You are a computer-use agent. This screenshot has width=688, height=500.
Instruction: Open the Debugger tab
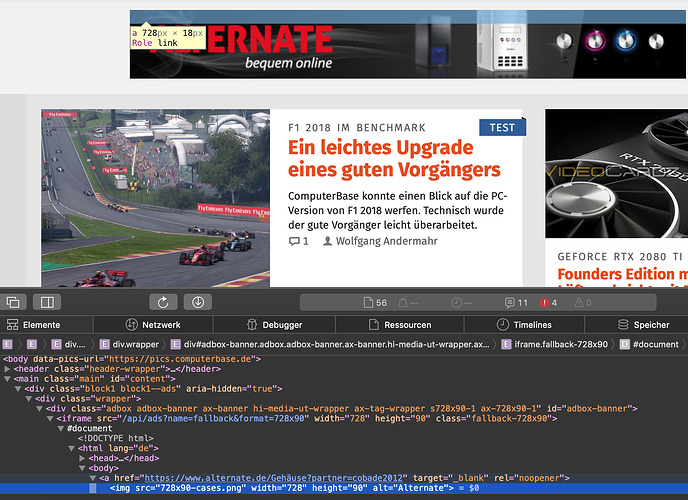click(x=274, y=325)
